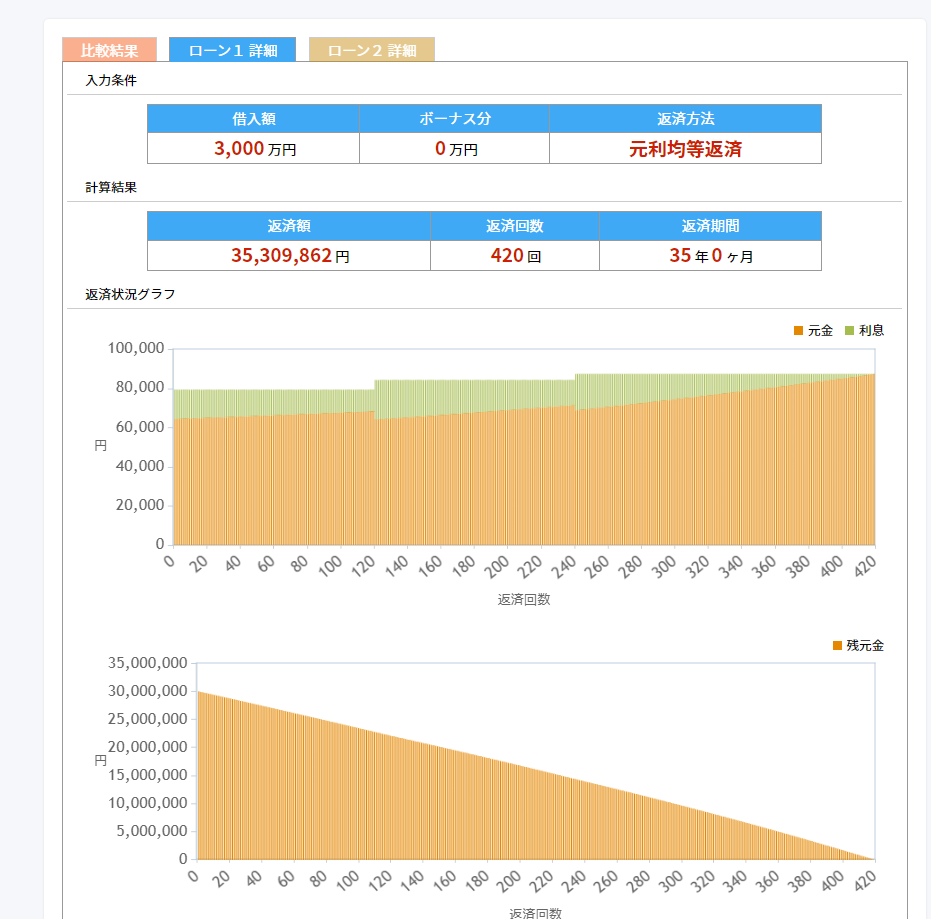Open the 比較結果 tab
This screenshot has height=919, width=931.
[109, 50]
